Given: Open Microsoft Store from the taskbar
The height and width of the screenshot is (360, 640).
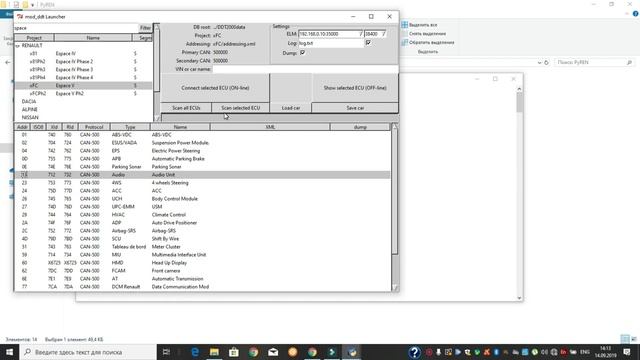Looking at the screenshot, I should coord(234,352).
